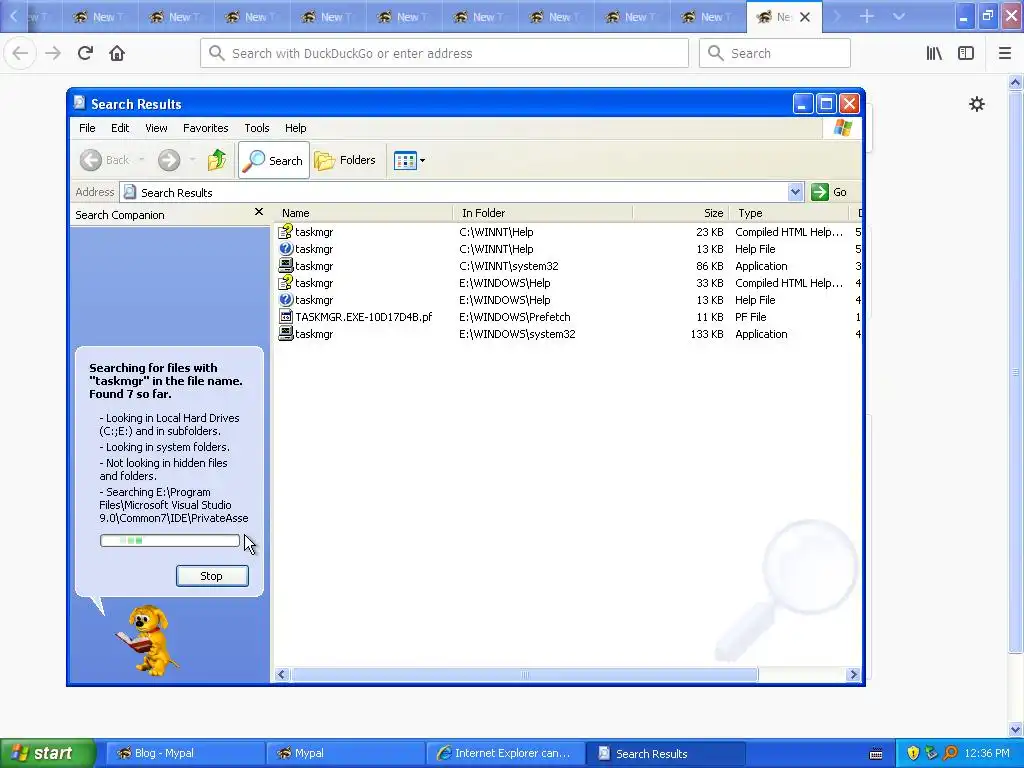The image size is (1024, 768).
Task: Click the horizontal scrollbar thumb in results
Action: (524, 675)
